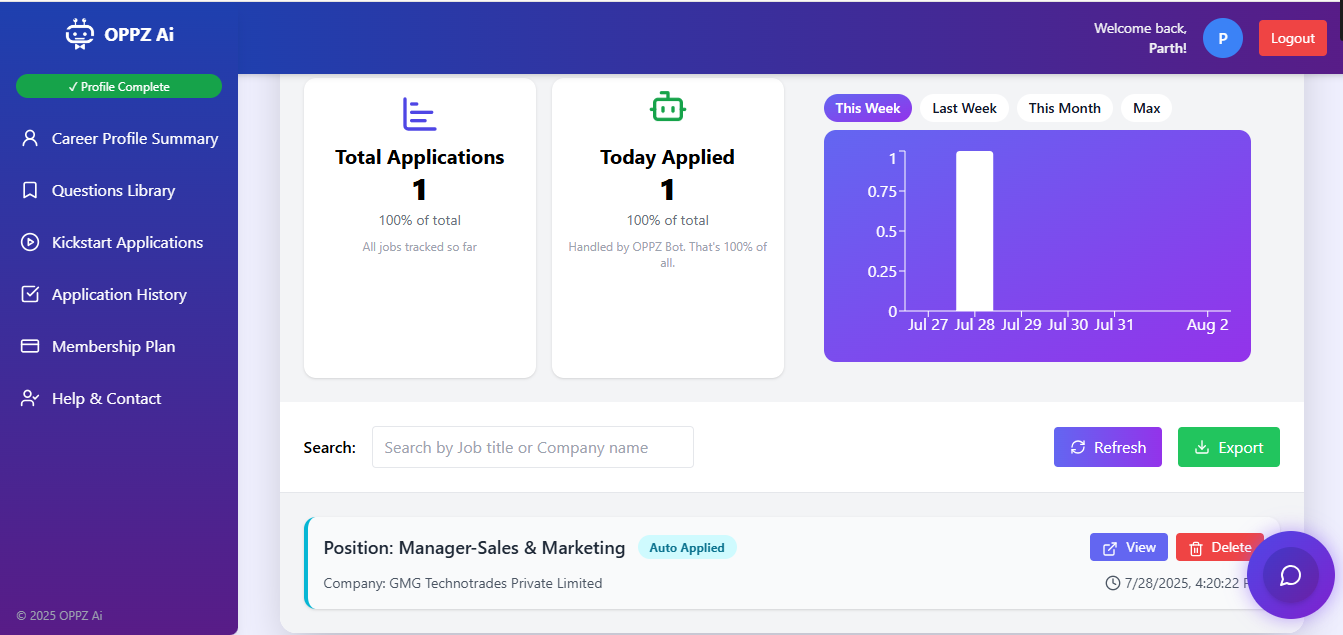The width and height of the screenshot is (1343, 635).
Task: Click the P user avatar circle
Action: coord(1222,38)
